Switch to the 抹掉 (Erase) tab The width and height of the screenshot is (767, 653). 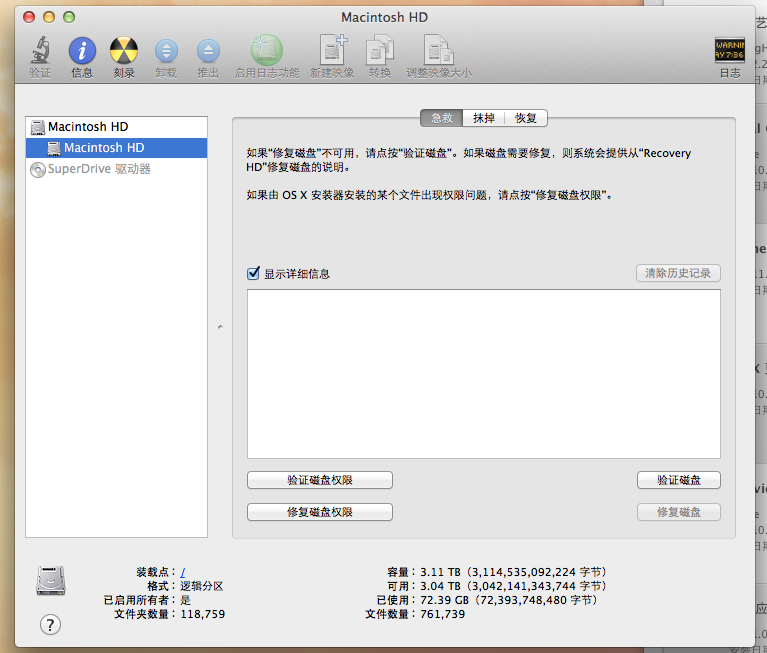[x=483, y=118]
